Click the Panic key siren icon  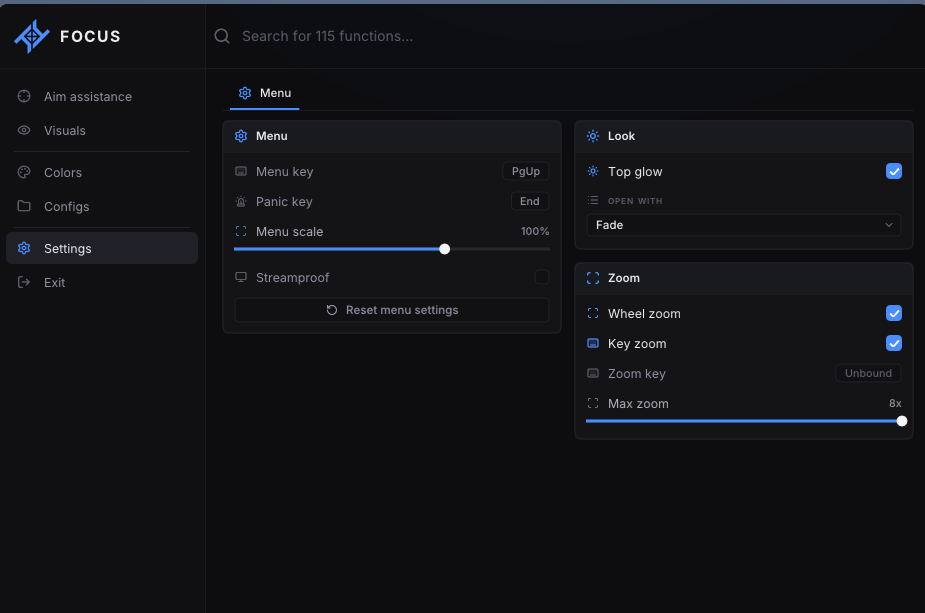coord(241,201)
